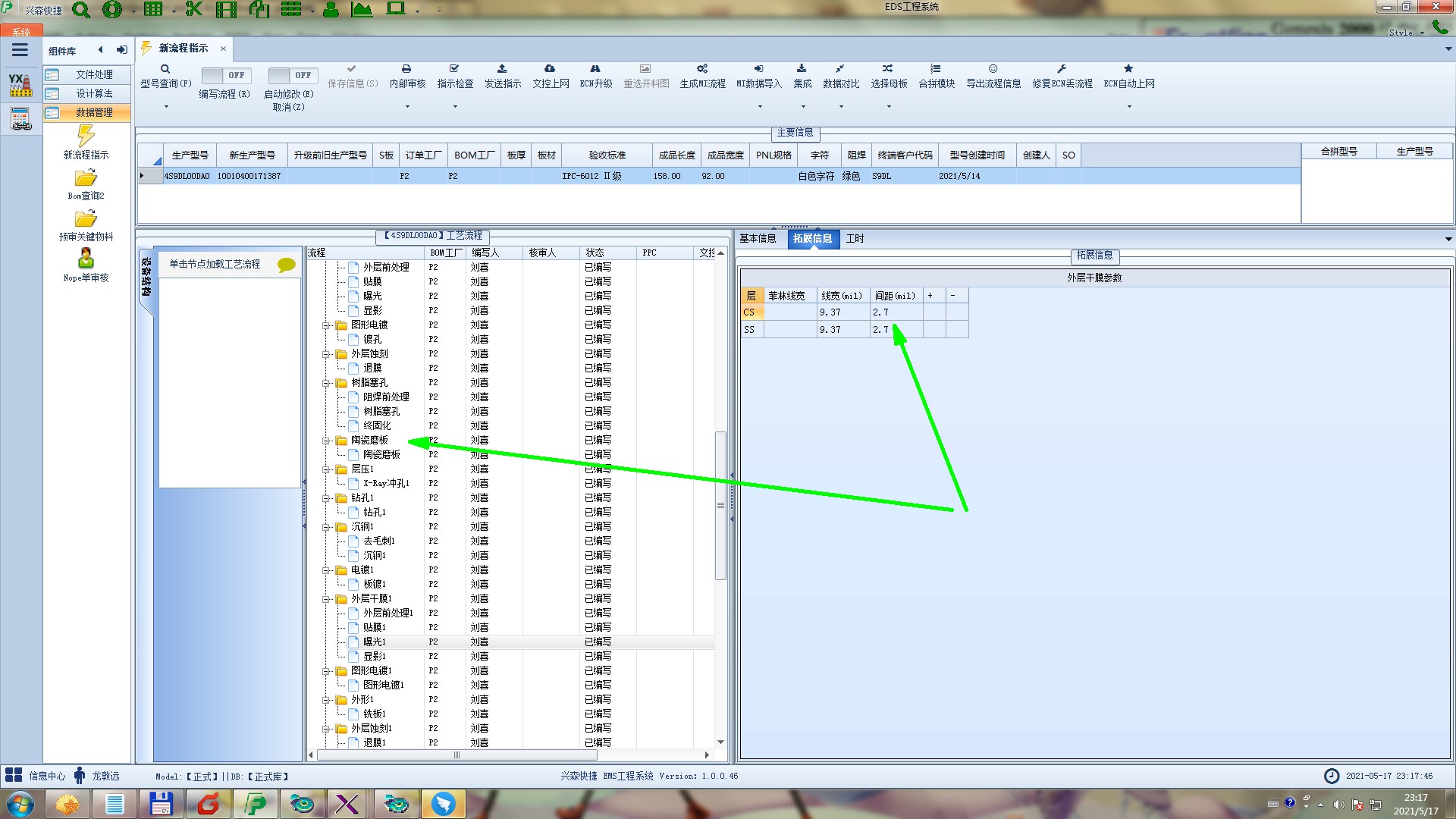Click the 文控上网 cloud icon
The width and height of the screenshot is (1456, 819).
[550, 69]
